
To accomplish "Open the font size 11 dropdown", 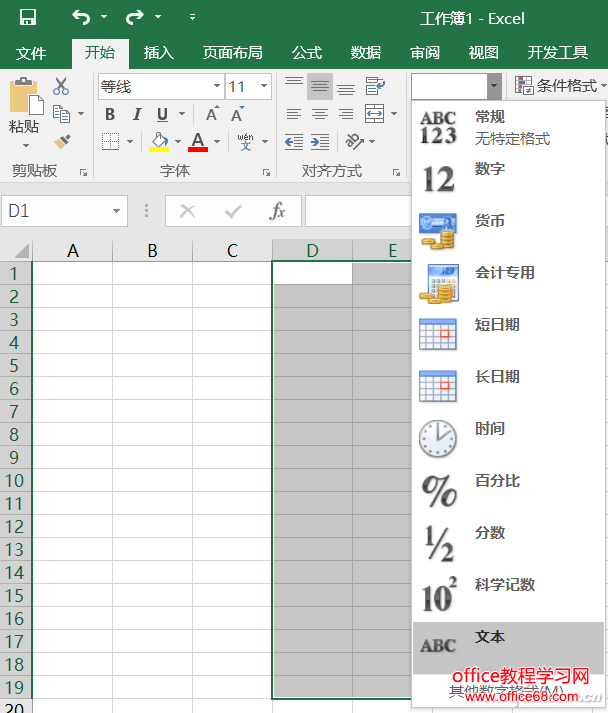I will point(264,86).
